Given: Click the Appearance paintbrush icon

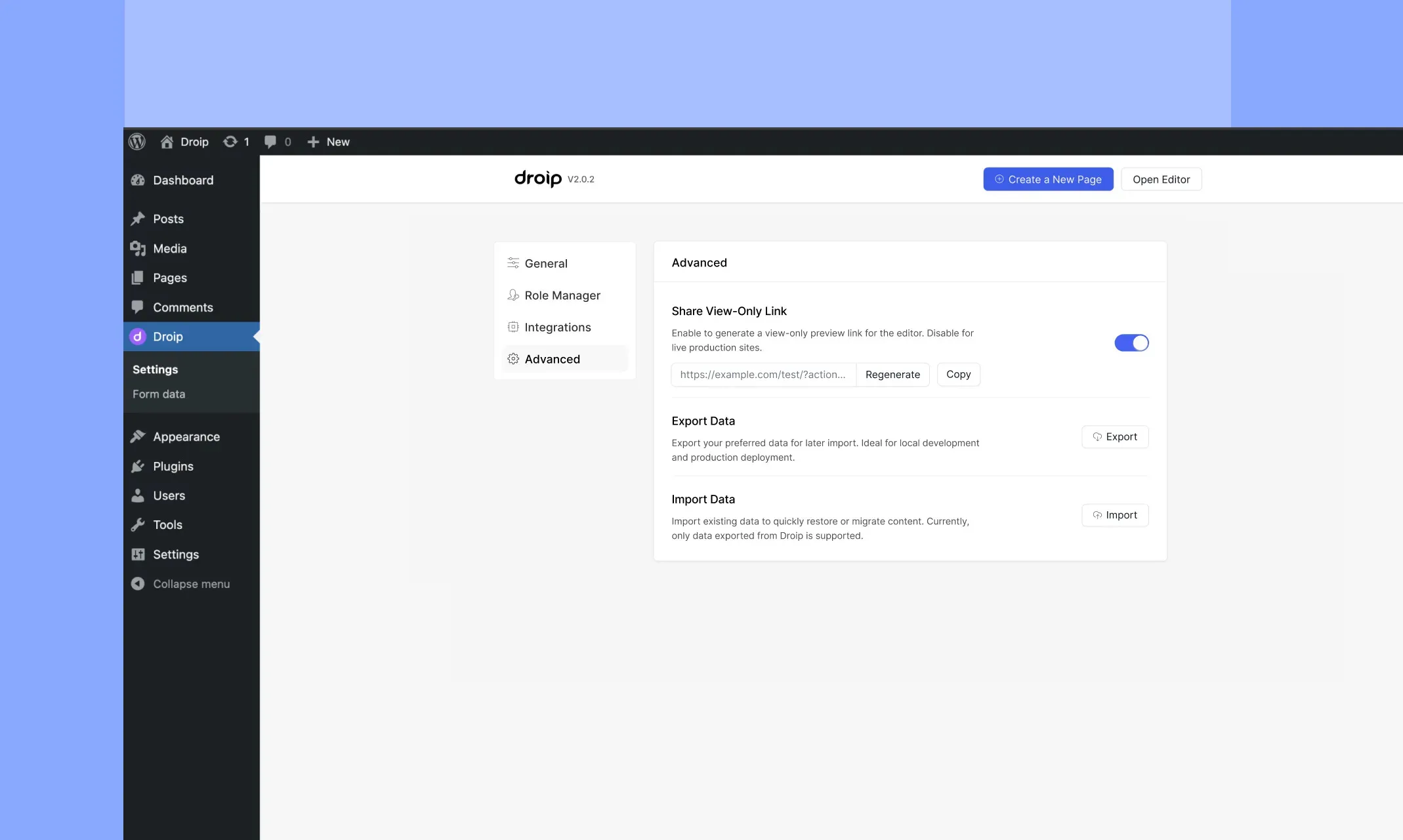Looking at the screenshot, I should click(138, 436).
